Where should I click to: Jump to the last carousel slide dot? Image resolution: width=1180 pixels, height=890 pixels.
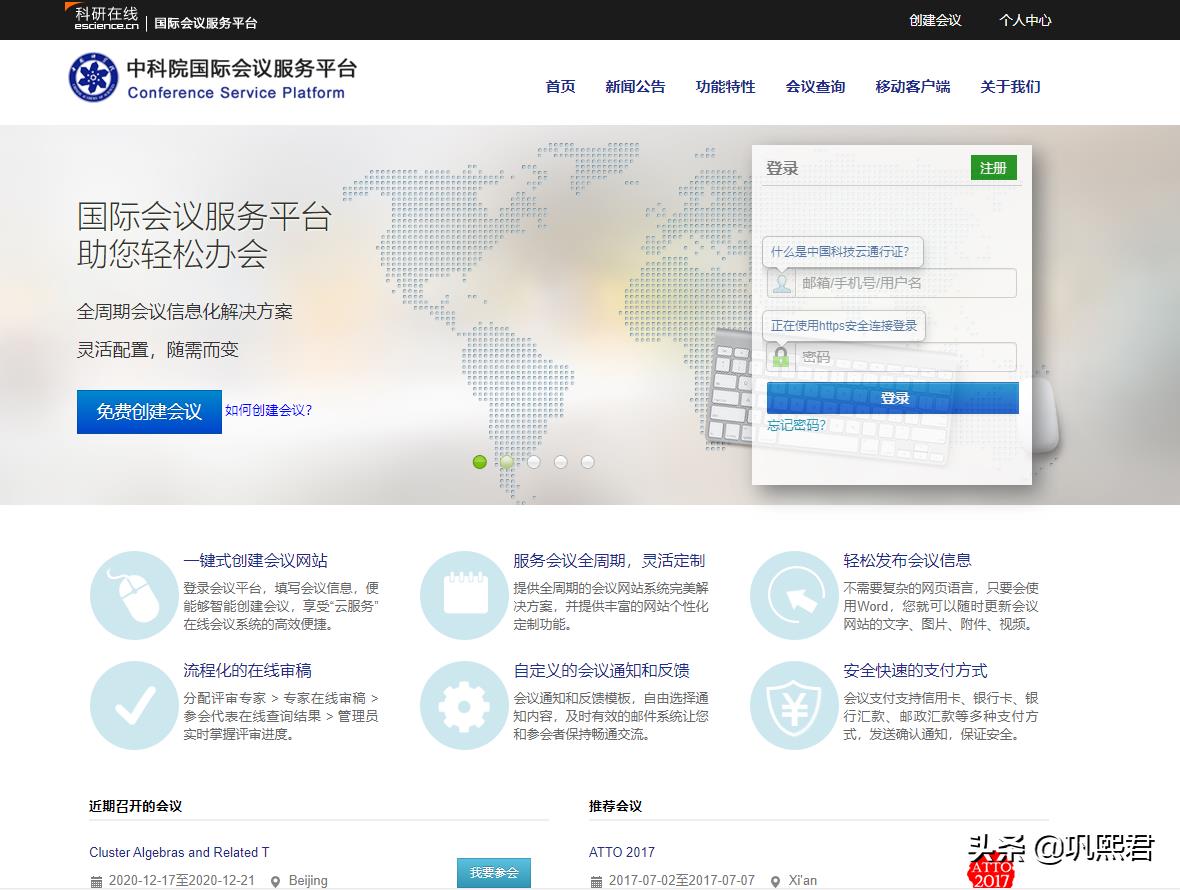588,462
